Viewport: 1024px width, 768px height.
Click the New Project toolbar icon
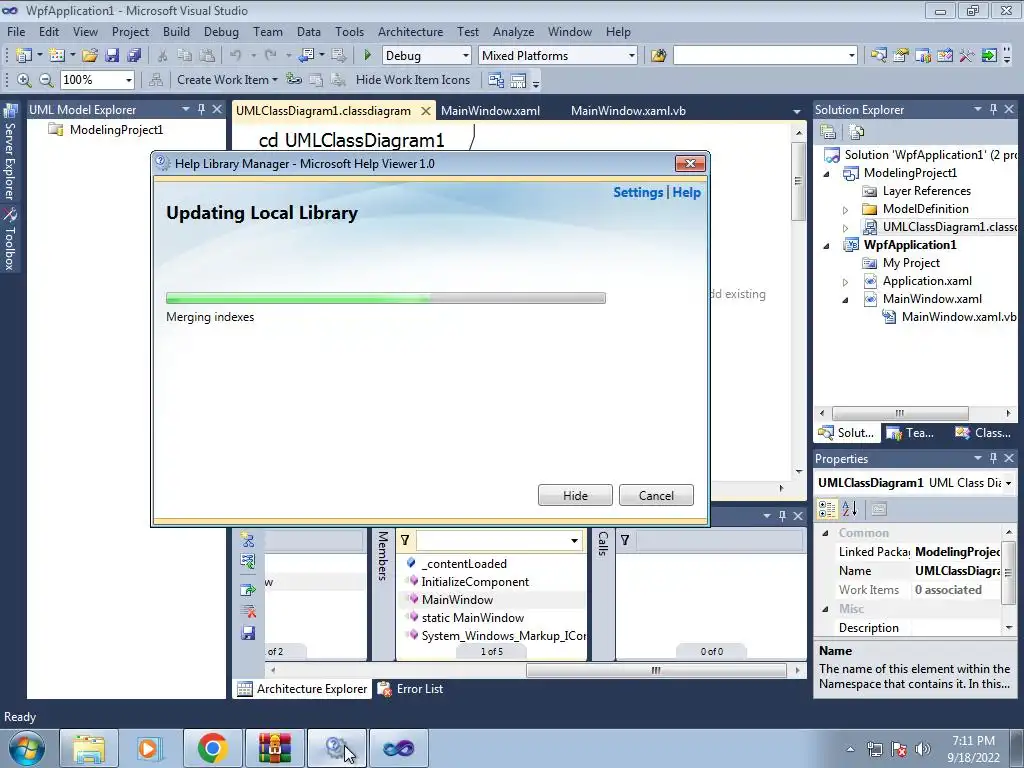pyautogui.click(x=24, y=56)
